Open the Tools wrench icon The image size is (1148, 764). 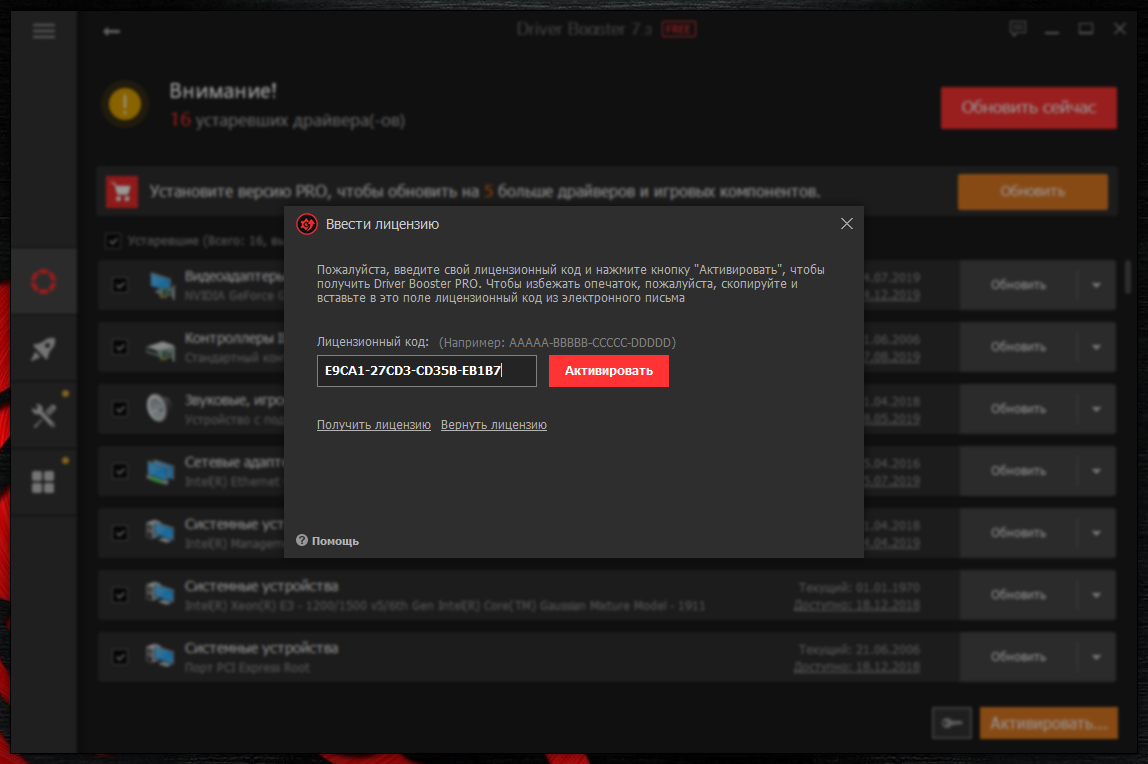(43, 416)
